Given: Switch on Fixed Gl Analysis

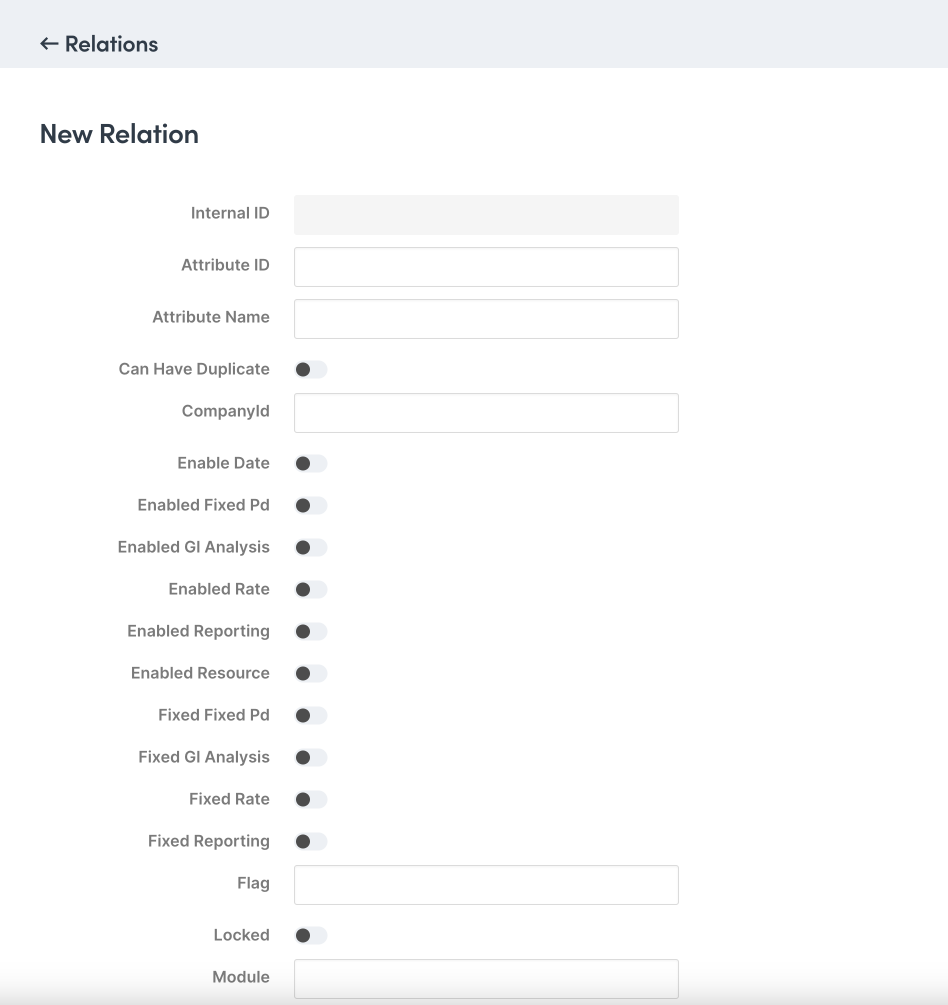Looking at the screenshot, I should [x=310, y=758].
